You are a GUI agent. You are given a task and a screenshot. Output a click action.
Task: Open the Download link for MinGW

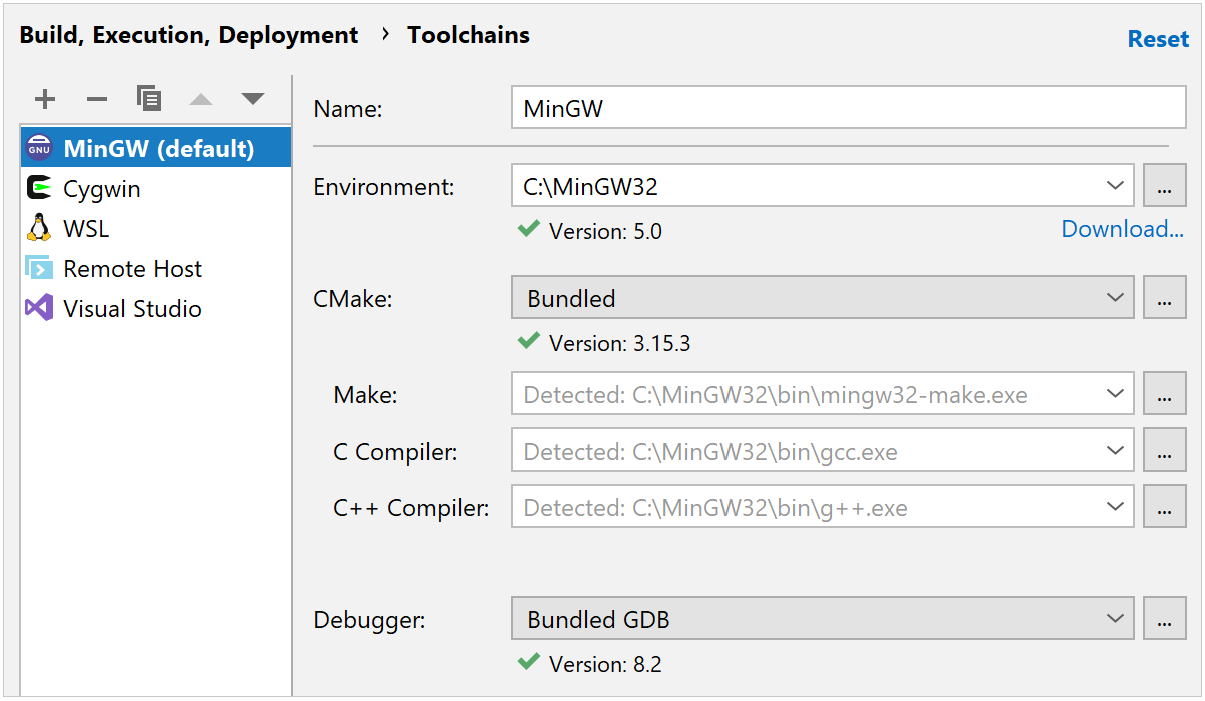(x=1122, y=229)
